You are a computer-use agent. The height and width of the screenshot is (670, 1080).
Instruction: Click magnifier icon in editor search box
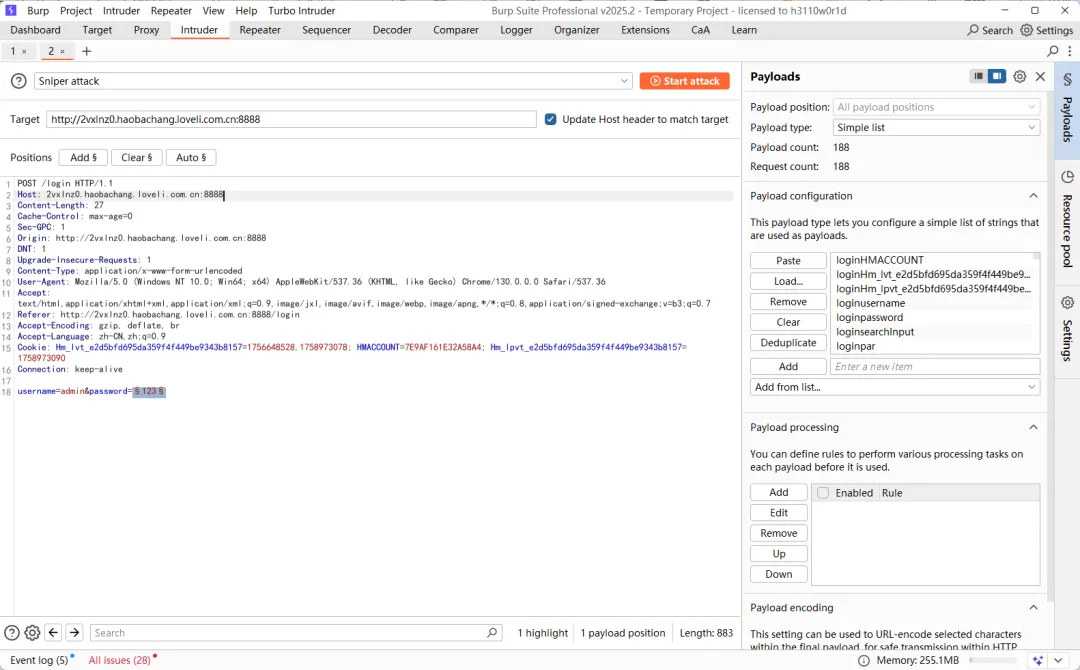tap(492, 633)
